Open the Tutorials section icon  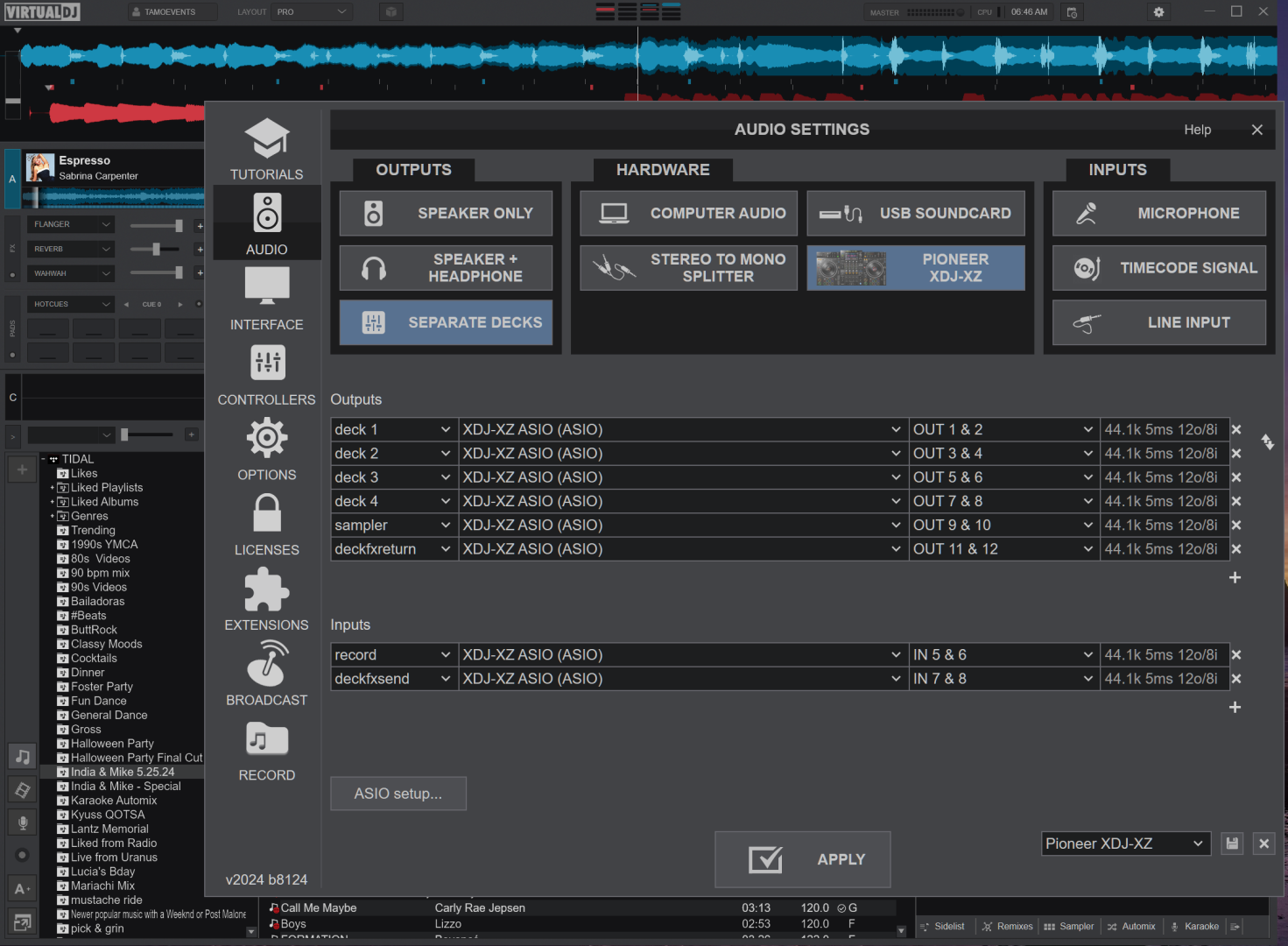pyautogui.click(x=267, y=138)
